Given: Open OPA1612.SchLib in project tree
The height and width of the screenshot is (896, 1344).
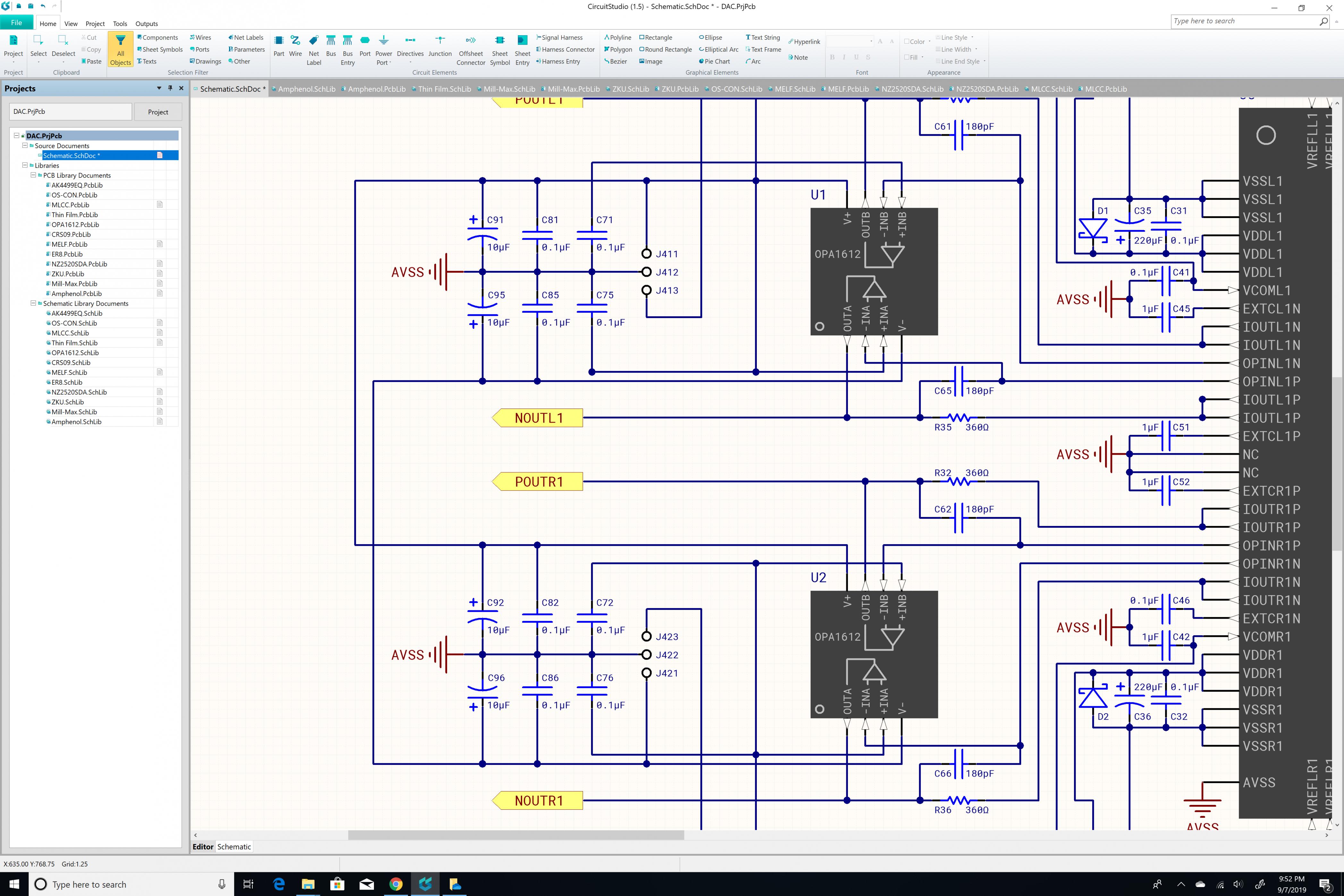Looking at the screenshot, I should coord(75,352).
